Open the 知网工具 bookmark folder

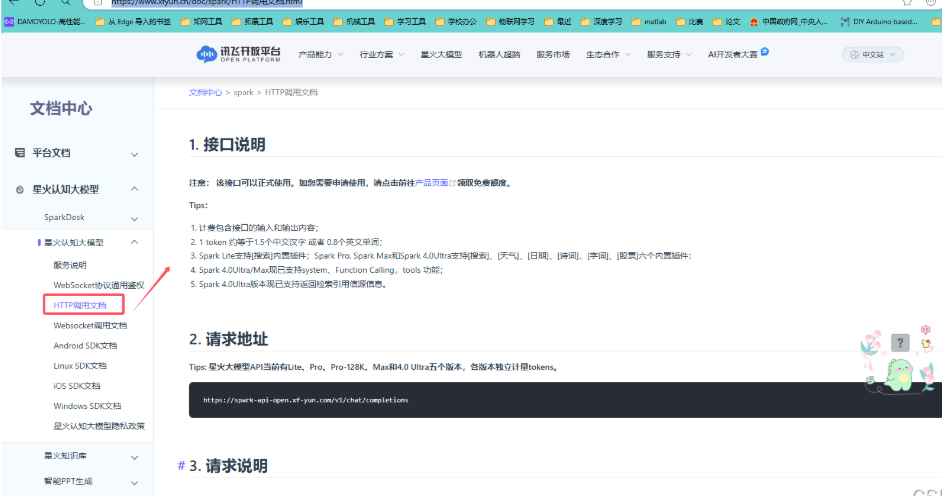point(202,22)
